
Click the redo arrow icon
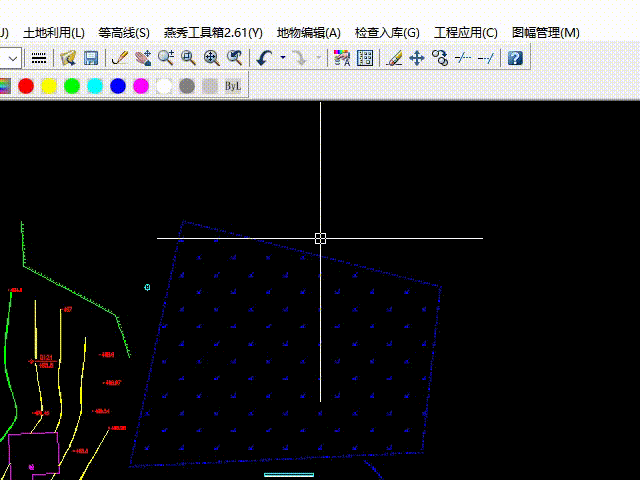(300, 58)
